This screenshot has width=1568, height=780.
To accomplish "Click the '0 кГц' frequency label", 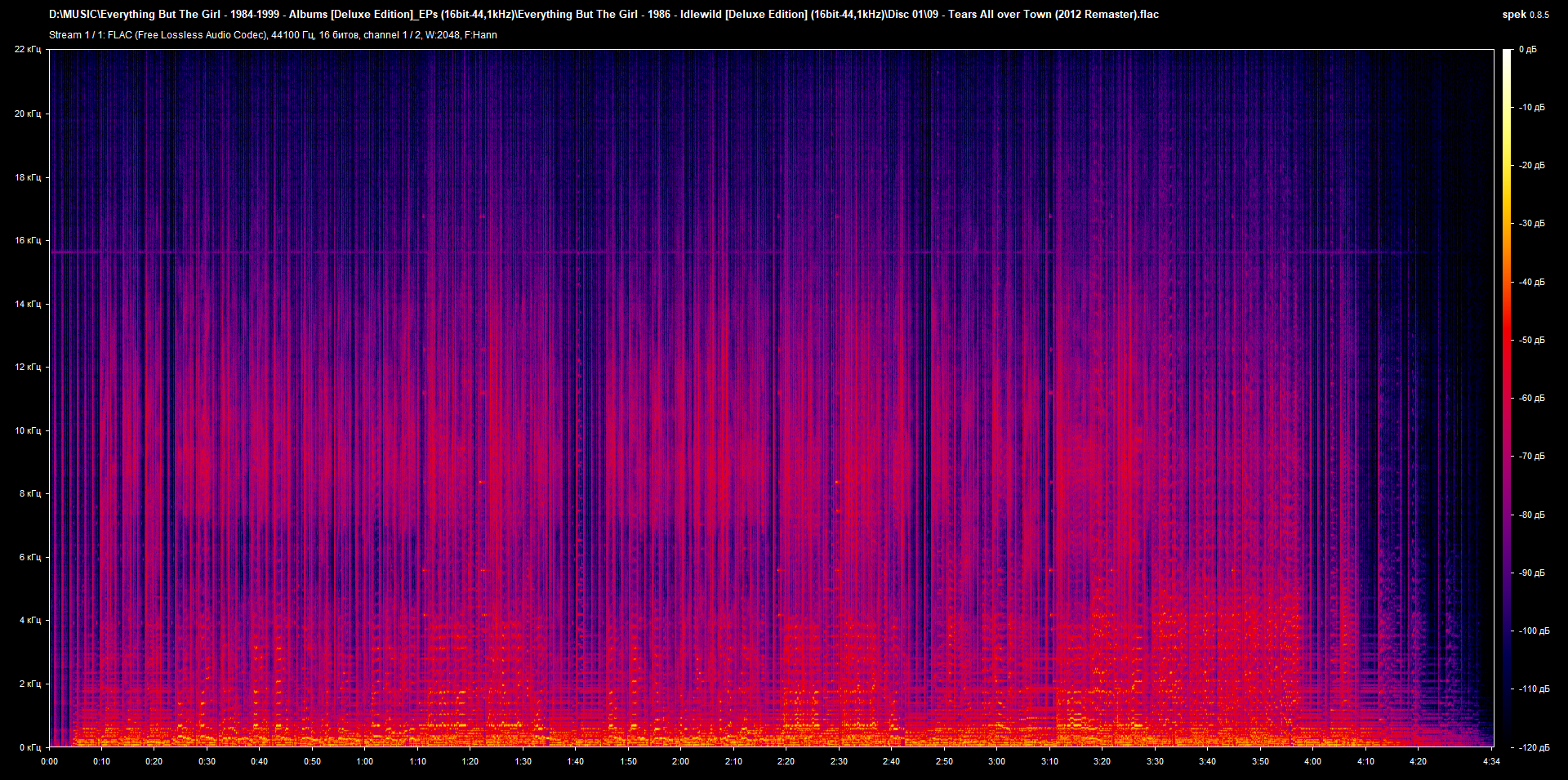I will 30,747.
